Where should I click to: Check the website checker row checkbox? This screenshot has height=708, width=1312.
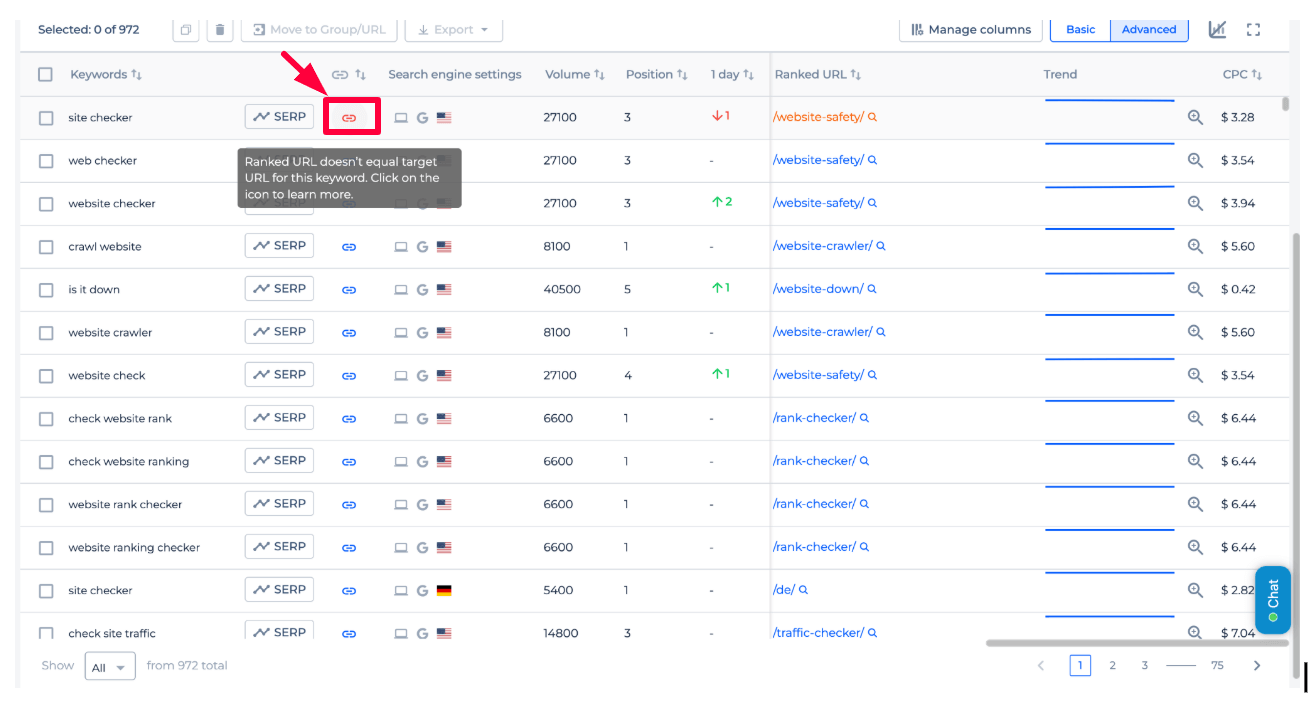pyautogui.click(x=46, y=204)
